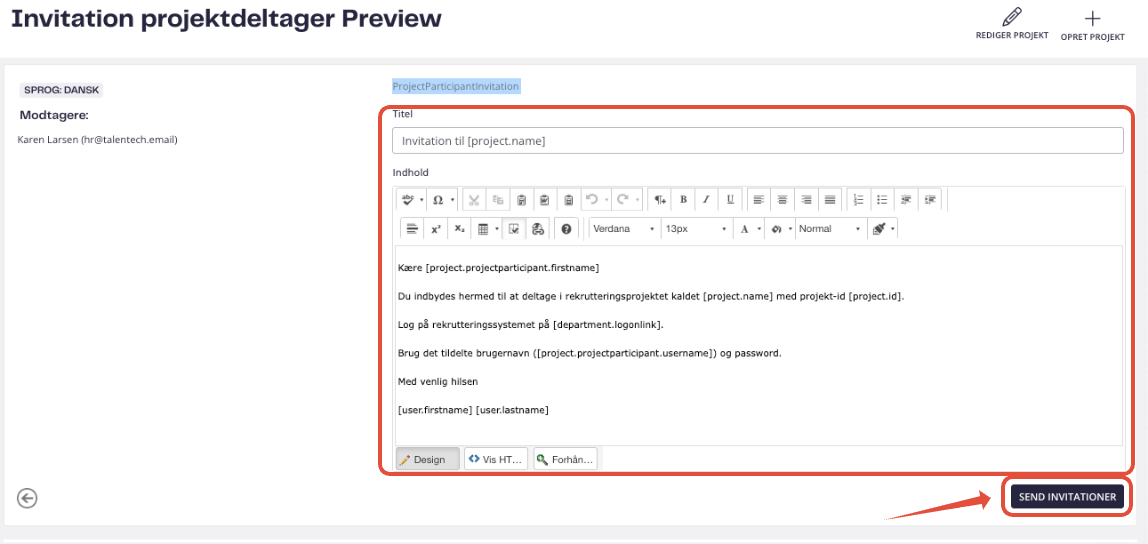Click the format stripper brush icon
The image size is (1148, 544).
(878, 229)
